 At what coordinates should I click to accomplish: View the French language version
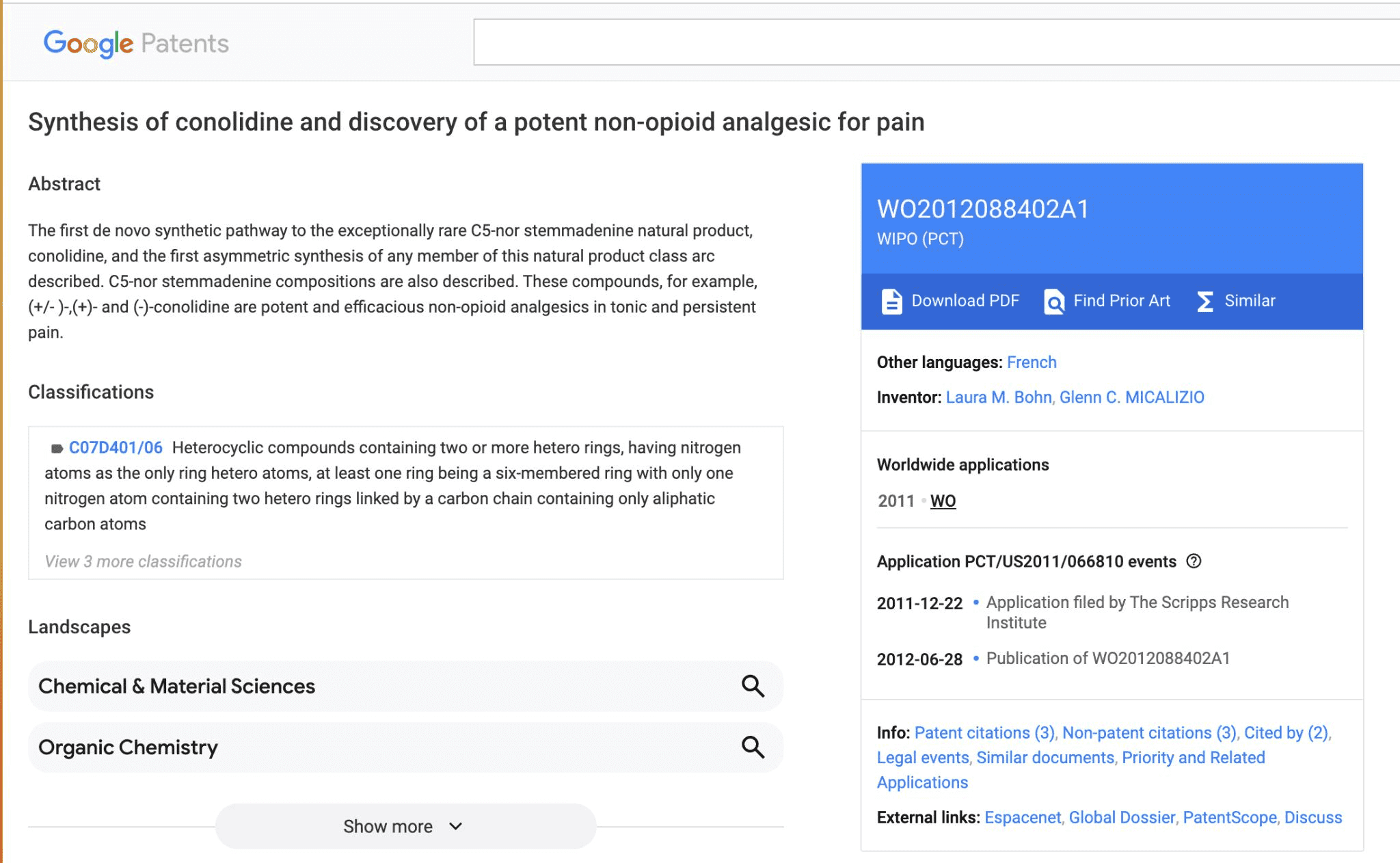tap(1032, 362)
